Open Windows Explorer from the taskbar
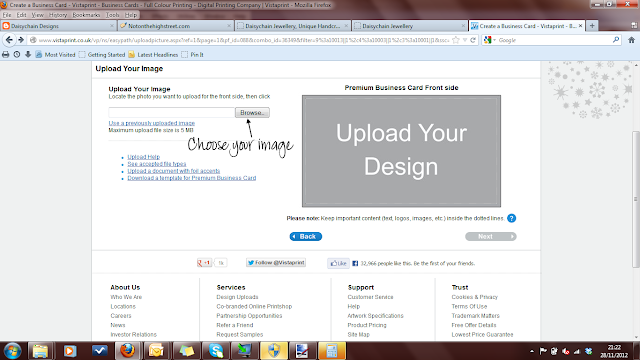 40,351
